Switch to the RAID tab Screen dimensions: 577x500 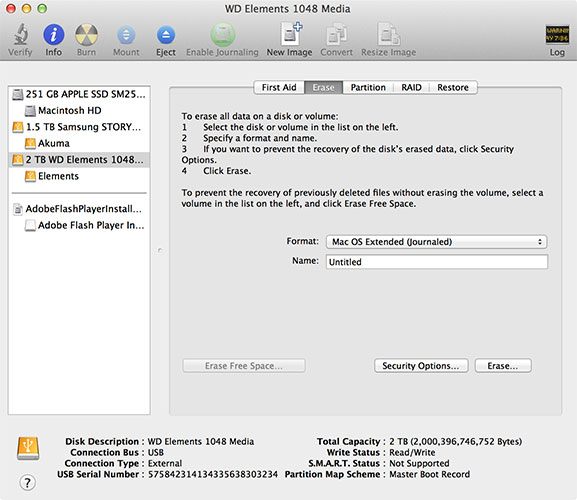tap(411, 88)
